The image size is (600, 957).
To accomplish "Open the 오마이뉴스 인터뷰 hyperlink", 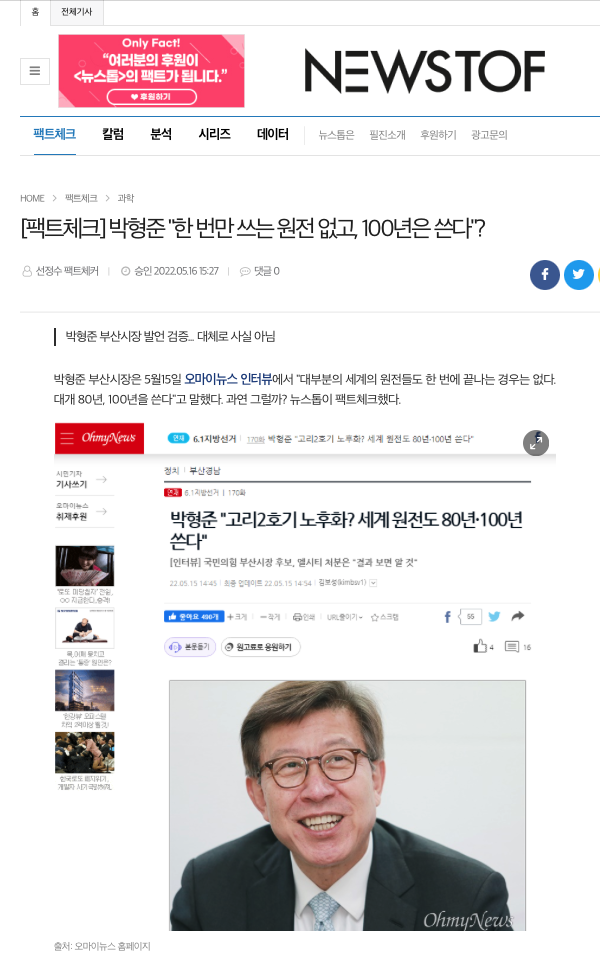I will pos(228,379).
